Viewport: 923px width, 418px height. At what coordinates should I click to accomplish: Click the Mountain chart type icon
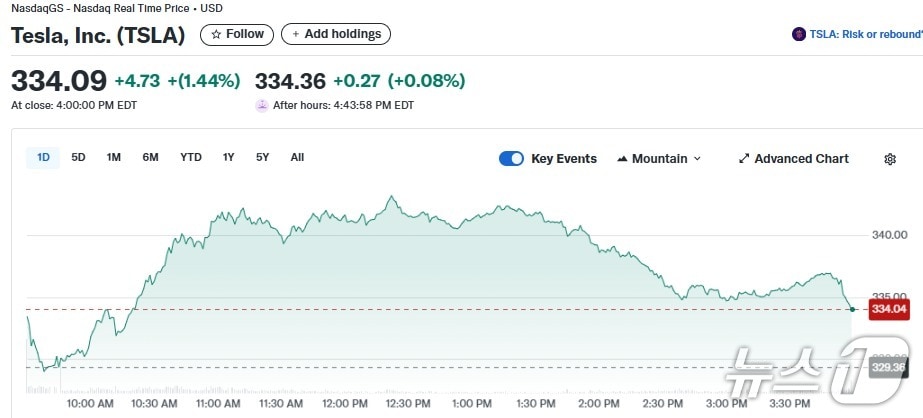pos(623,159)
